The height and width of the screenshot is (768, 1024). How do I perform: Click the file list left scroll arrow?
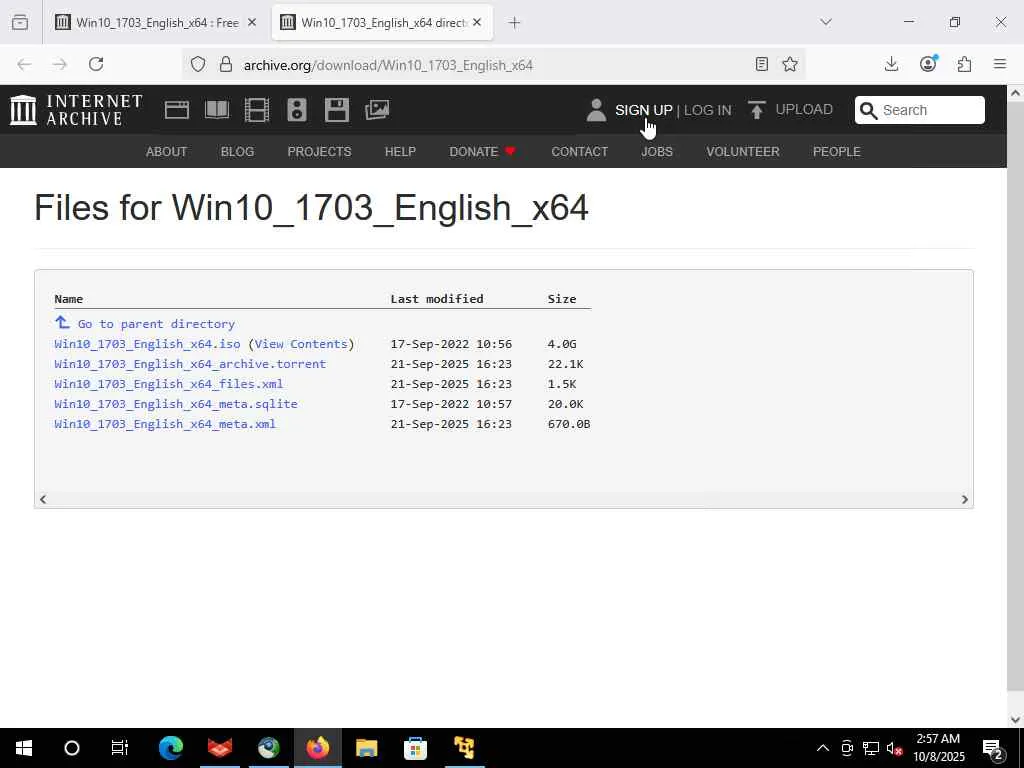(x=42, y=500)
